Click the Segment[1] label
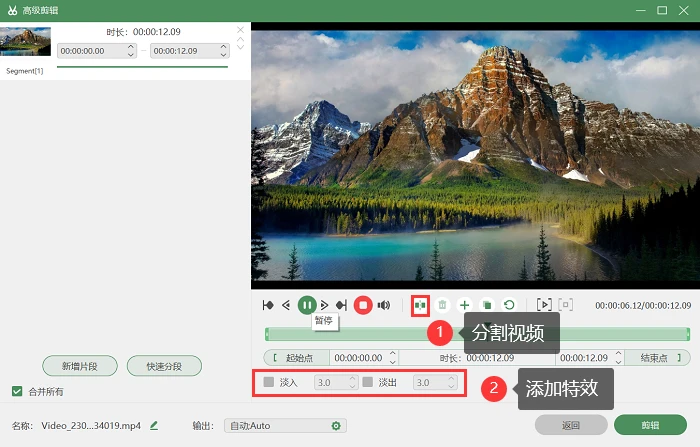 [x=25, y=71]
